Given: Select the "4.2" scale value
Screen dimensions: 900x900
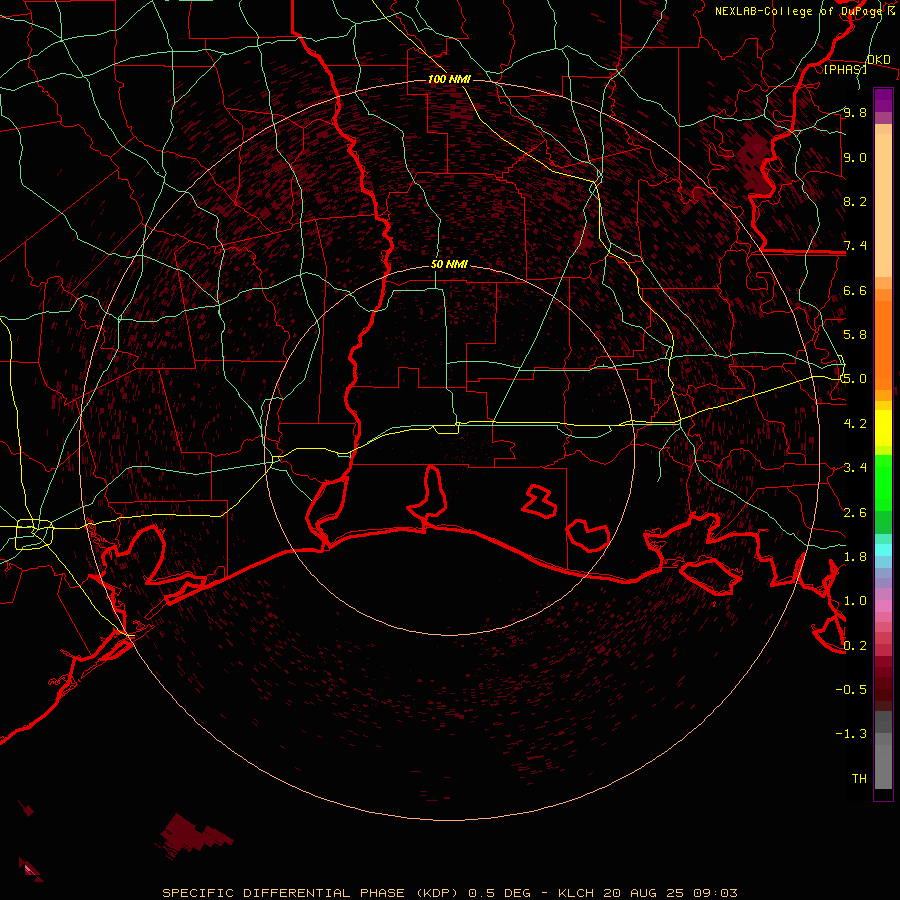Looking at the screenshot, I should click(855, 423).
